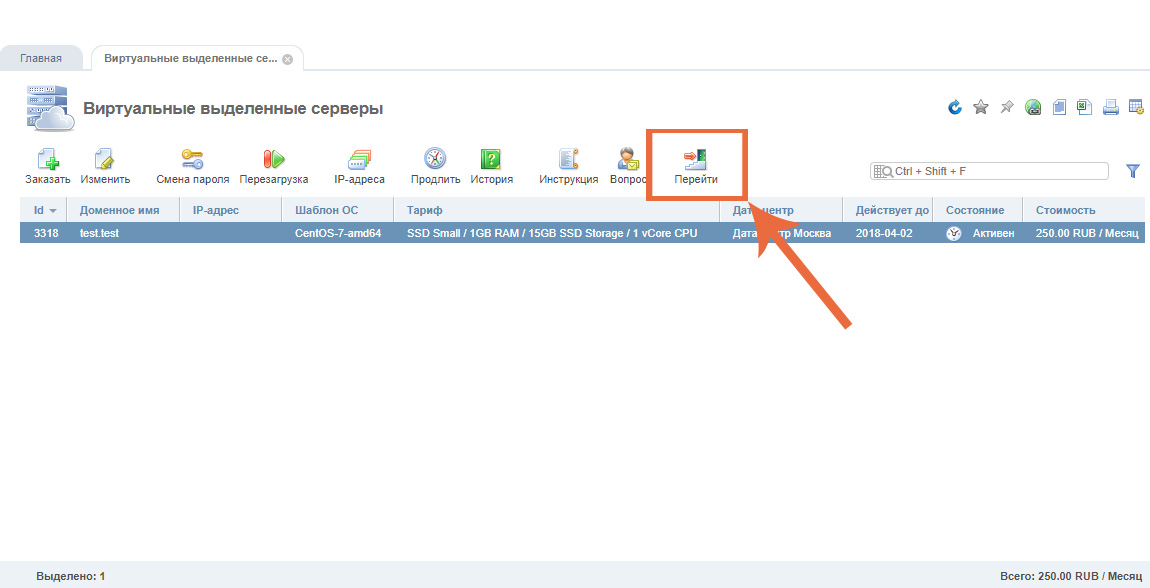The width and height of the screenshot is (1150, 588).
Task: Export table to Excel icon
Action: [1085, 108]
